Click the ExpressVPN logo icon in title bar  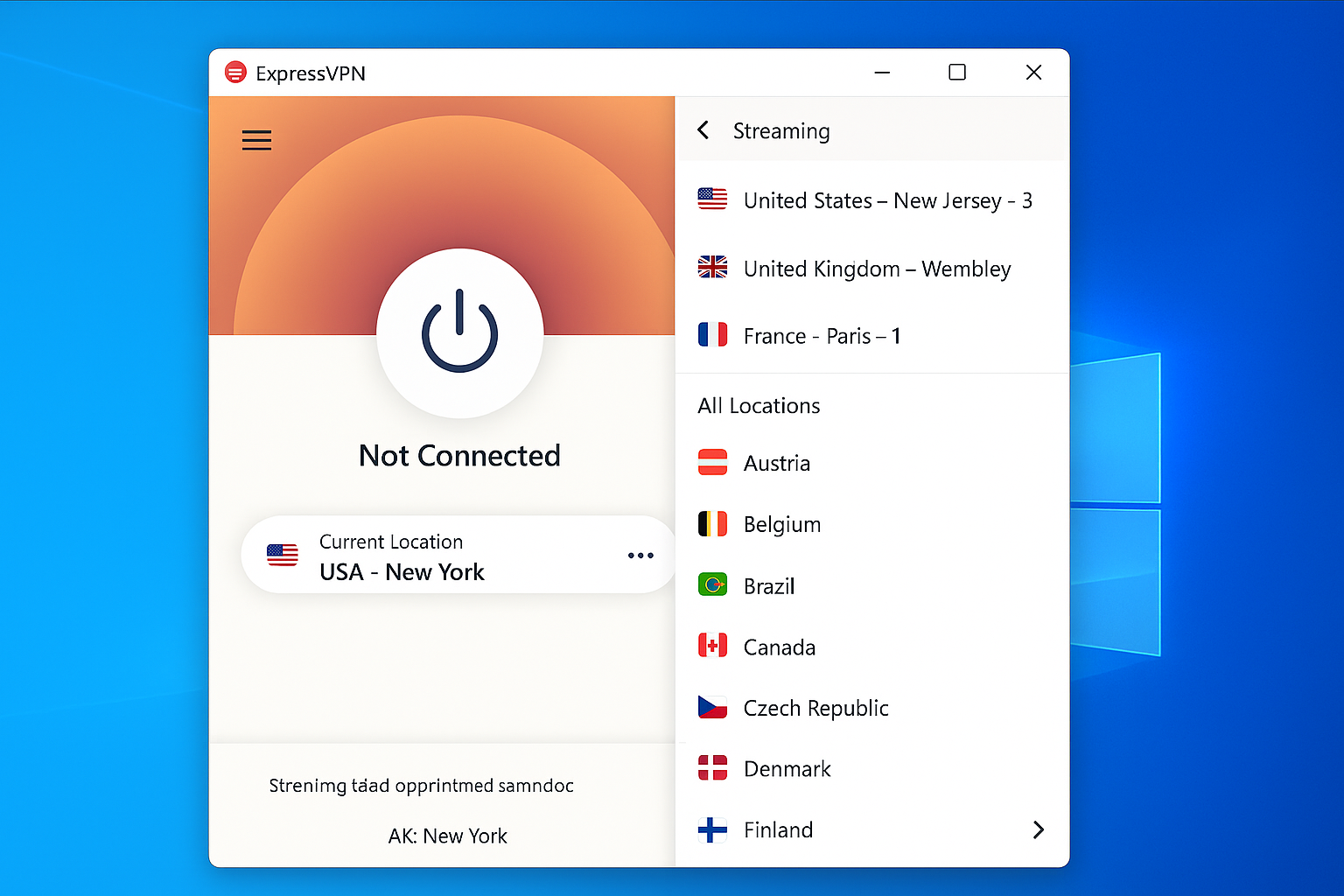click(x=234, y=73)
